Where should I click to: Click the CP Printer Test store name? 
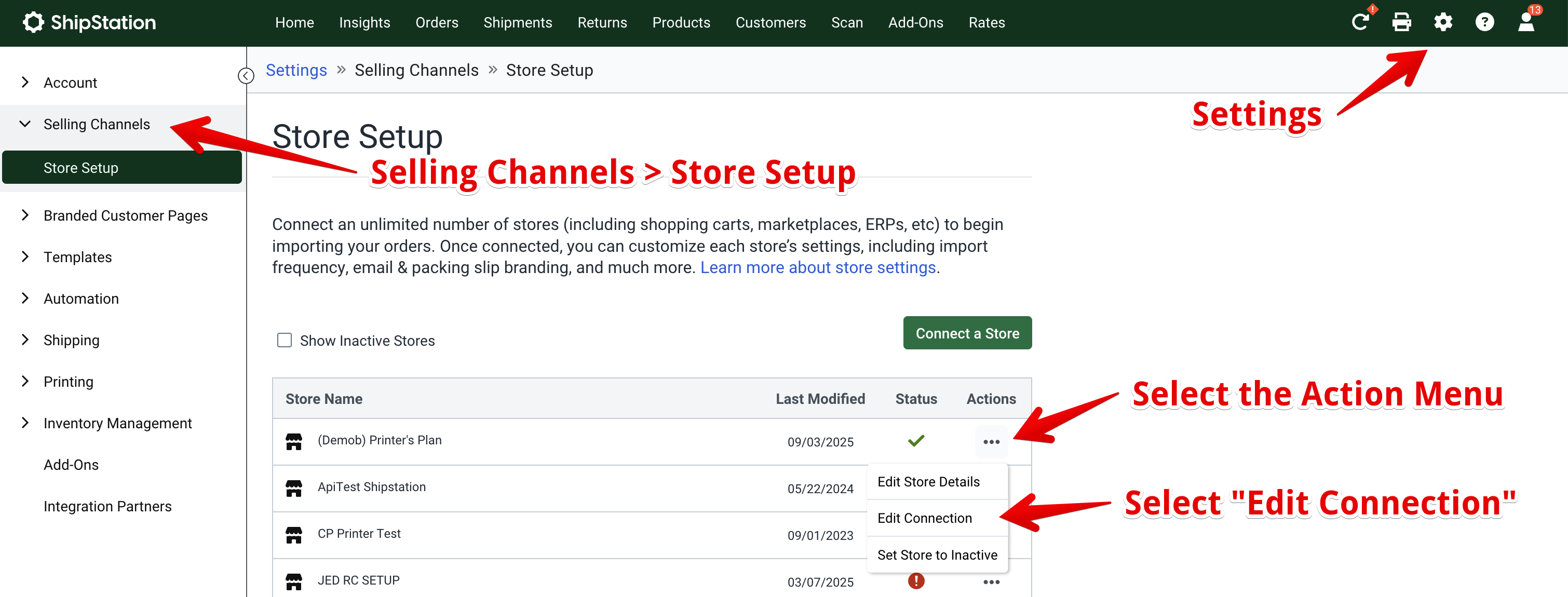click(359, 534)
